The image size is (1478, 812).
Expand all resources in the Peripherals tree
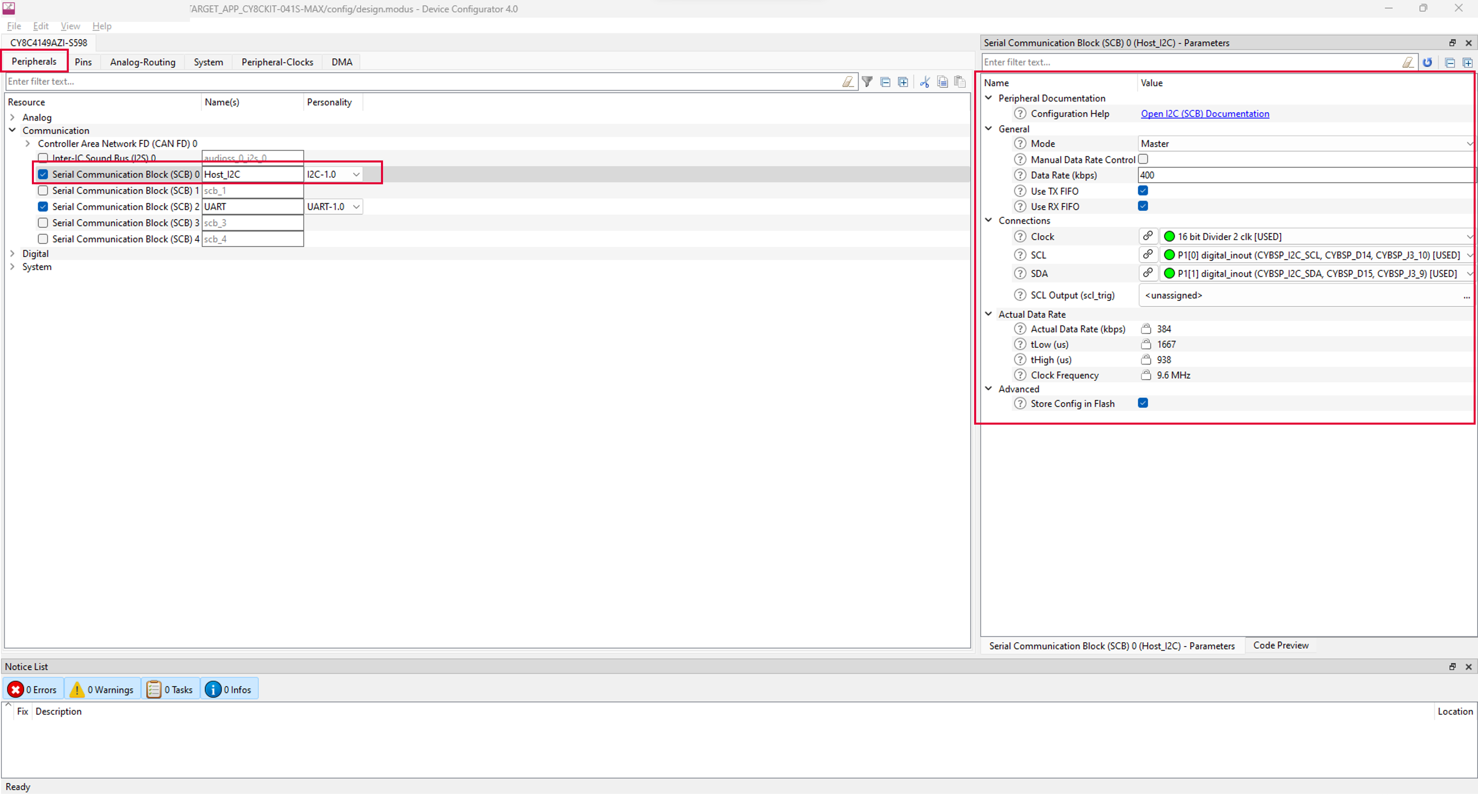pos(903,82)
